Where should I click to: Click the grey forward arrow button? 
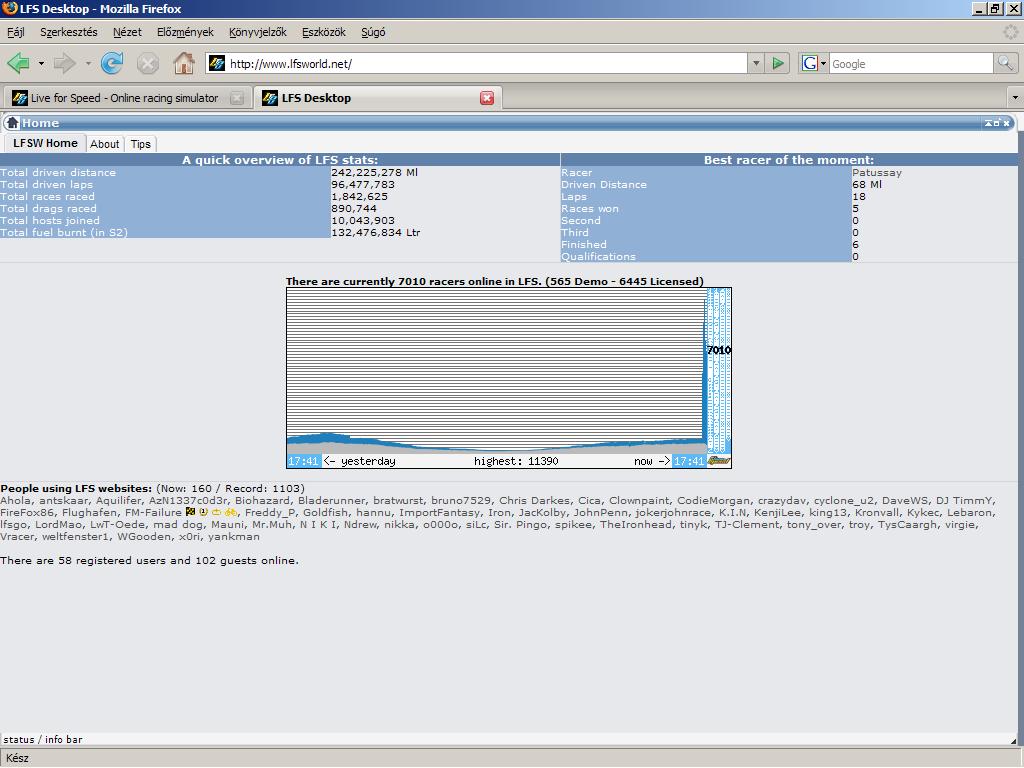pyautogui.click(x=65, y=63)
